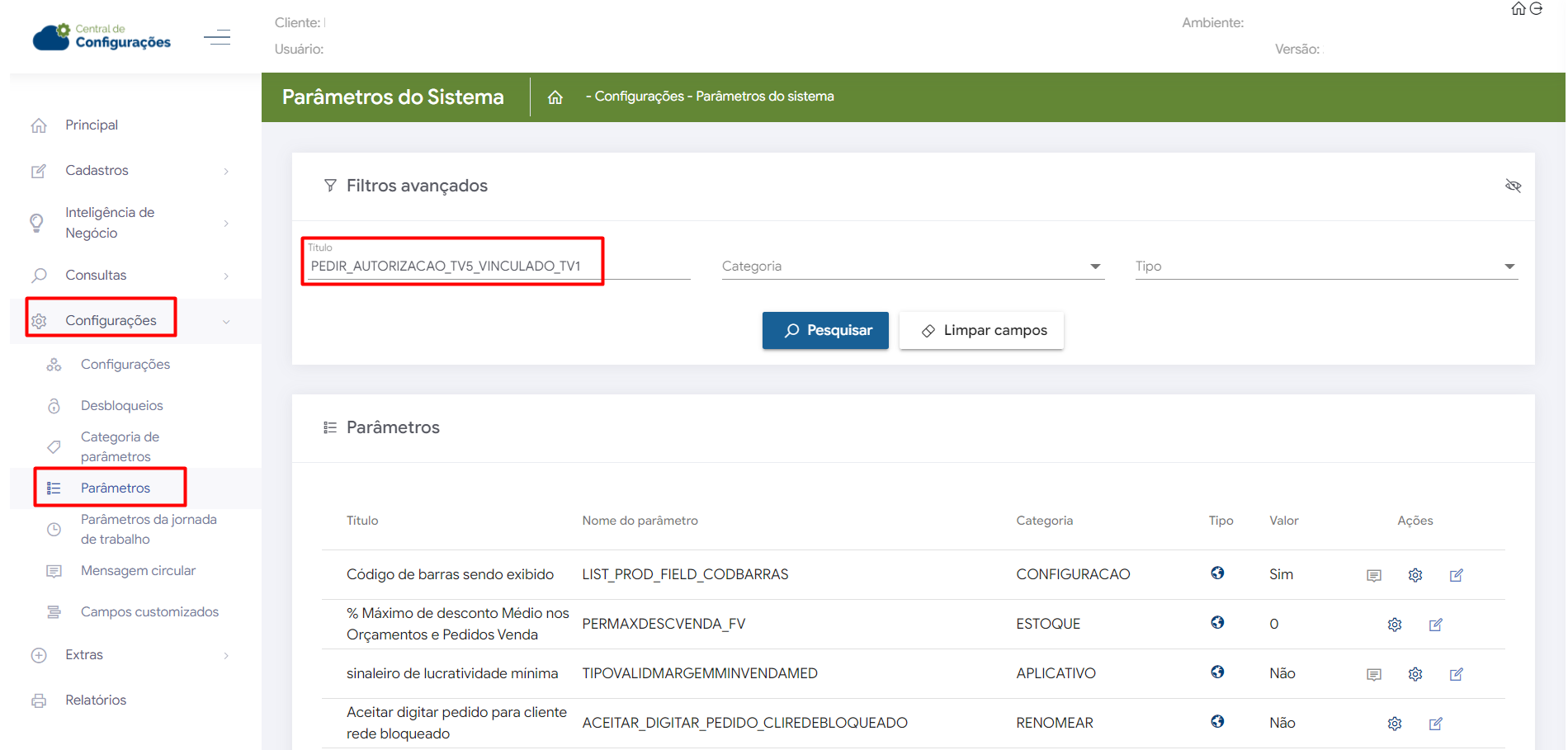Click the Limpar campos button
This screenshot has width=1568, height=750.
click(x=981, y=331)
